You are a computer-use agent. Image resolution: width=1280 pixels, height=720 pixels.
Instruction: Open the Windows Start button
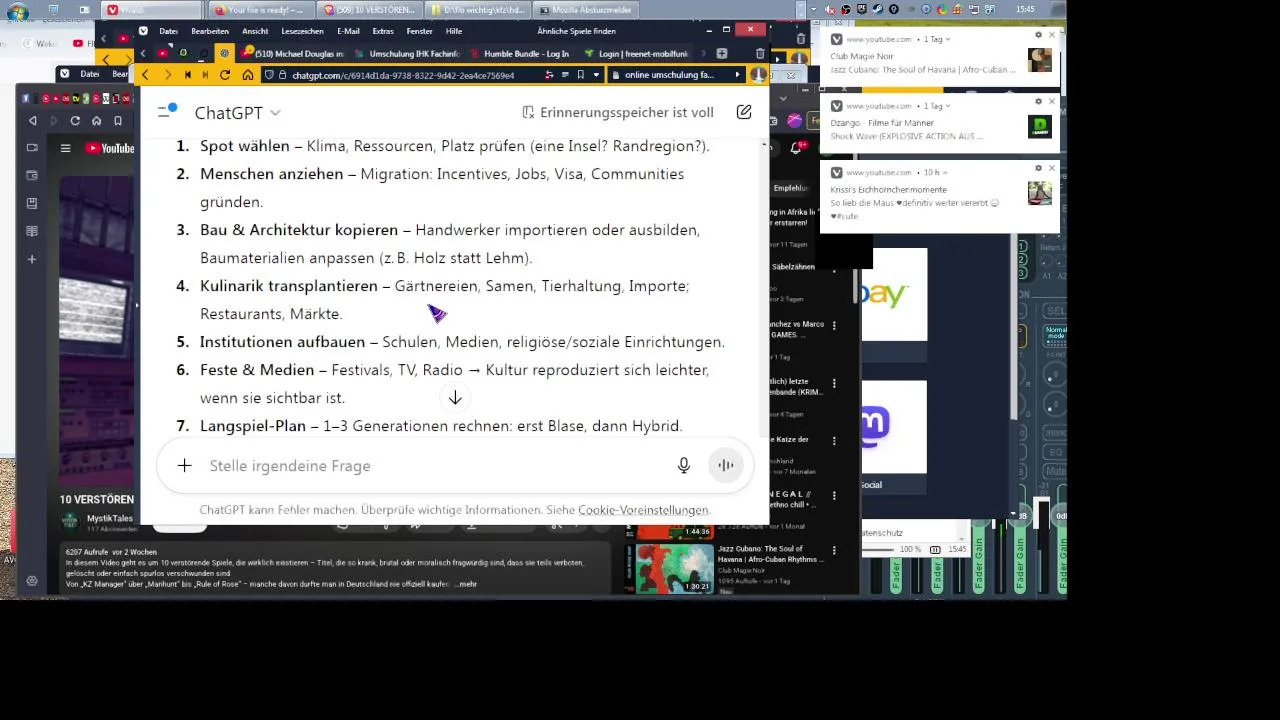17,11
